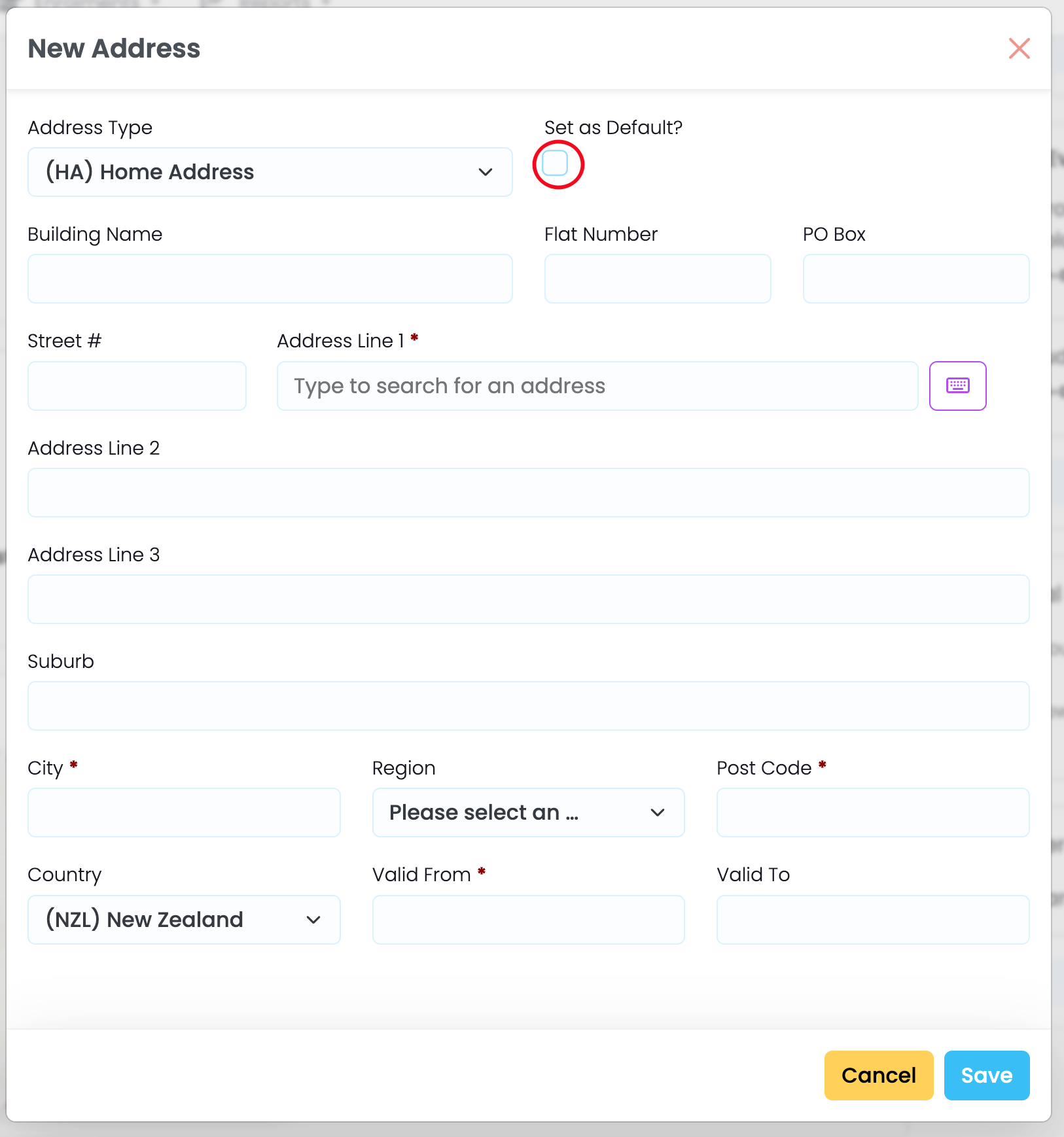Focus the Address Line 1 search field

pos(597,386)
